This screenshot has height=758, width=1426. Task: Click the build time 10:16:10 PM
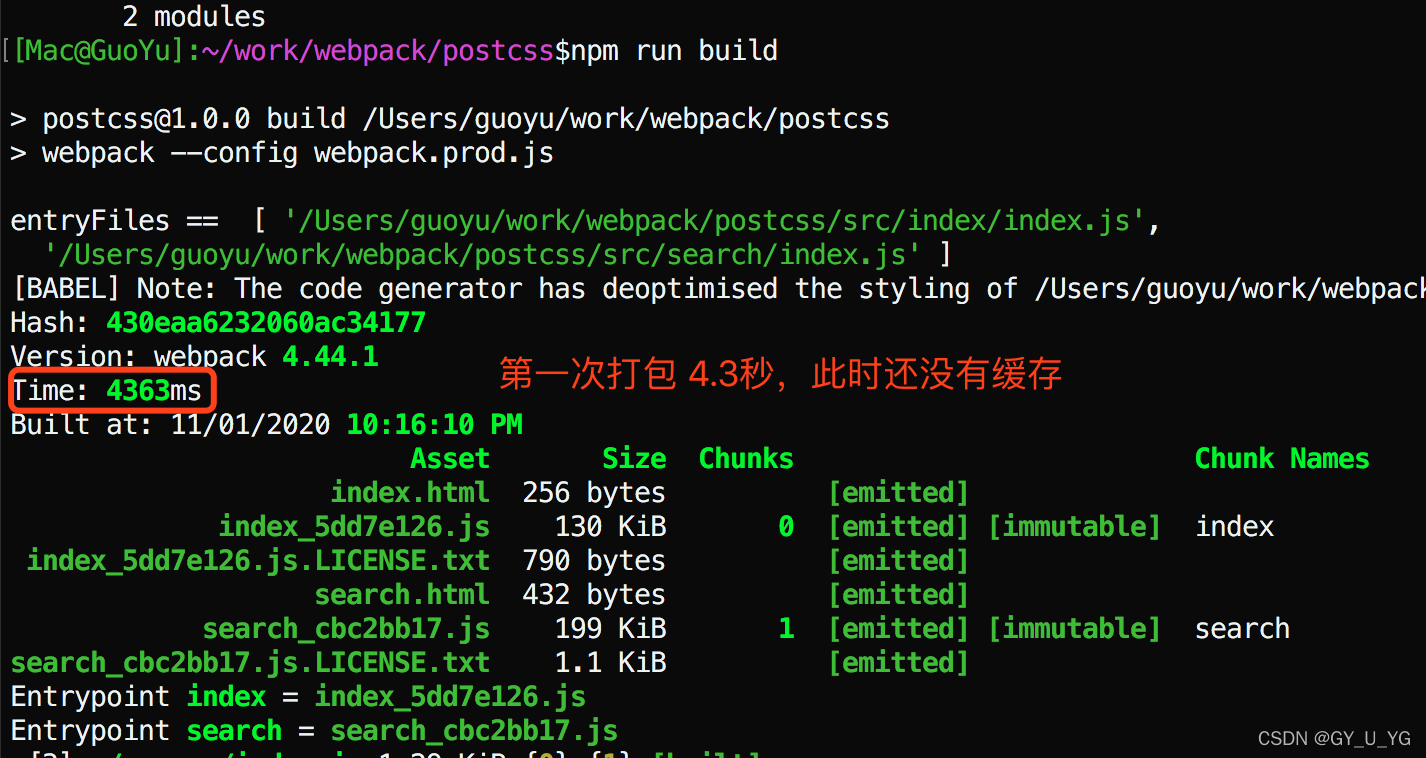point(434,425)
